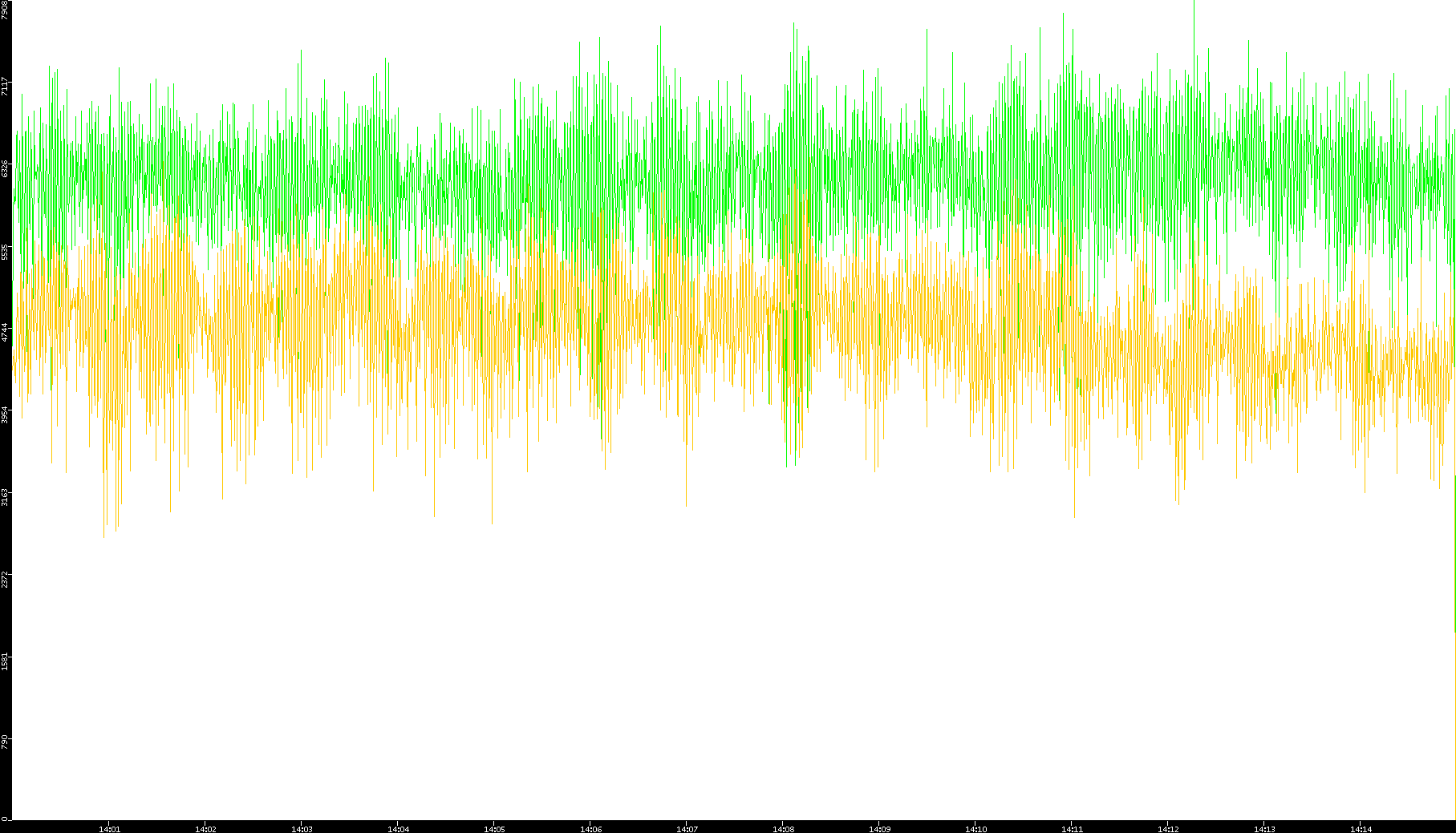Click the 7908 value on vertical axis
Screen dimensions: 1456x833
(5, 10)
